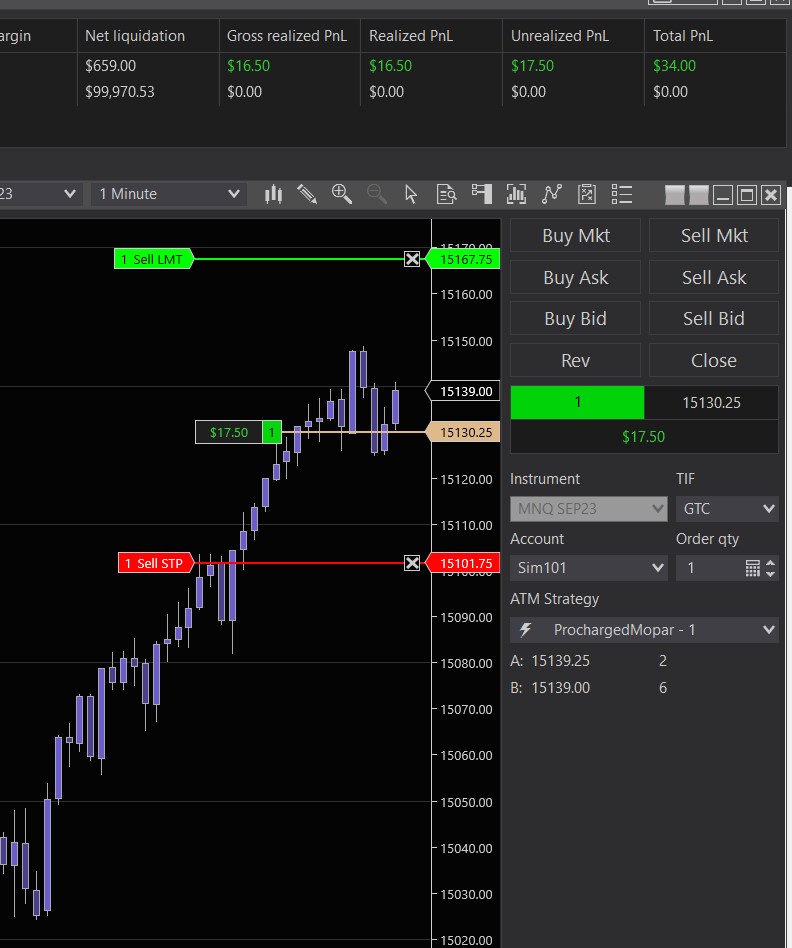Click the Buy Ask button
Viewport: 792px width, 948px height.
pyautogui.click(x=576, y=278)
